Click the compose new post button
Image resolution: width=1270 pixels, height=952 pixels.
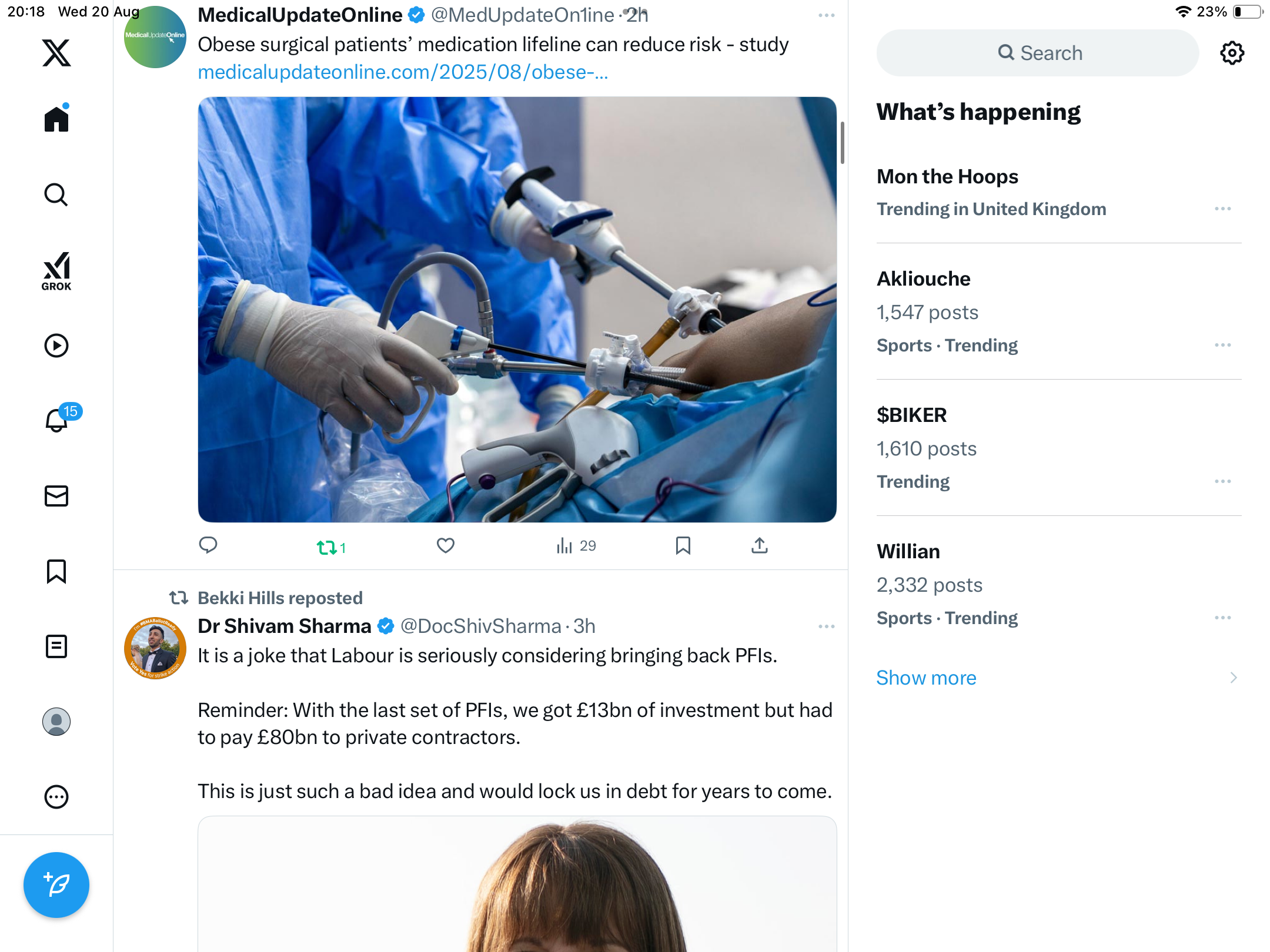(56, 884)
